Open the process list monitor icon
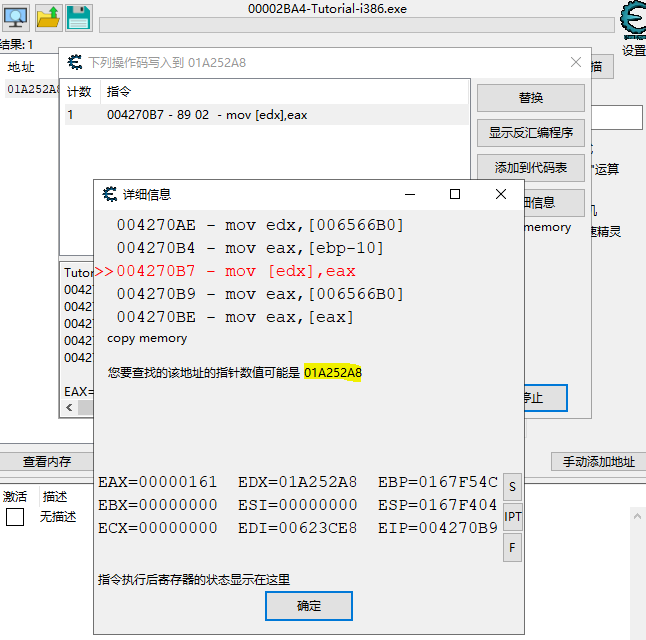The height and width of the screenshot is (640, 646). point(16,18)
